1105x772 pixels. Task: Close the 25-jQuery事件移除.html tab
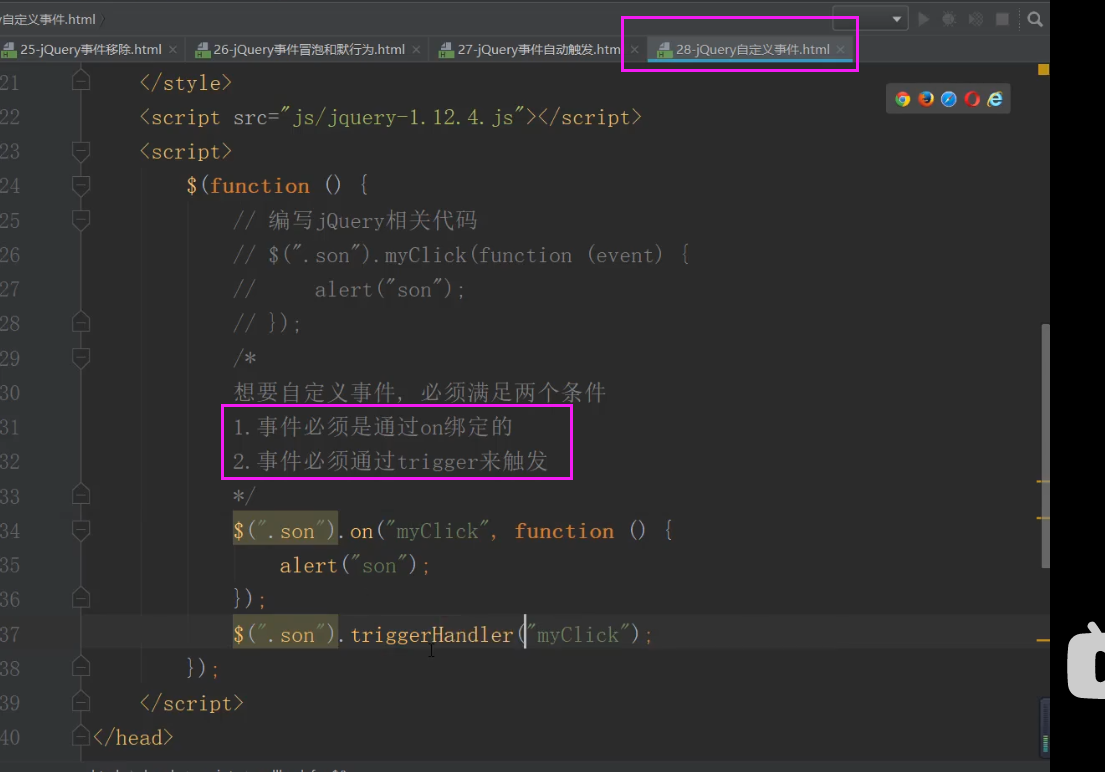tap(173, 49)
